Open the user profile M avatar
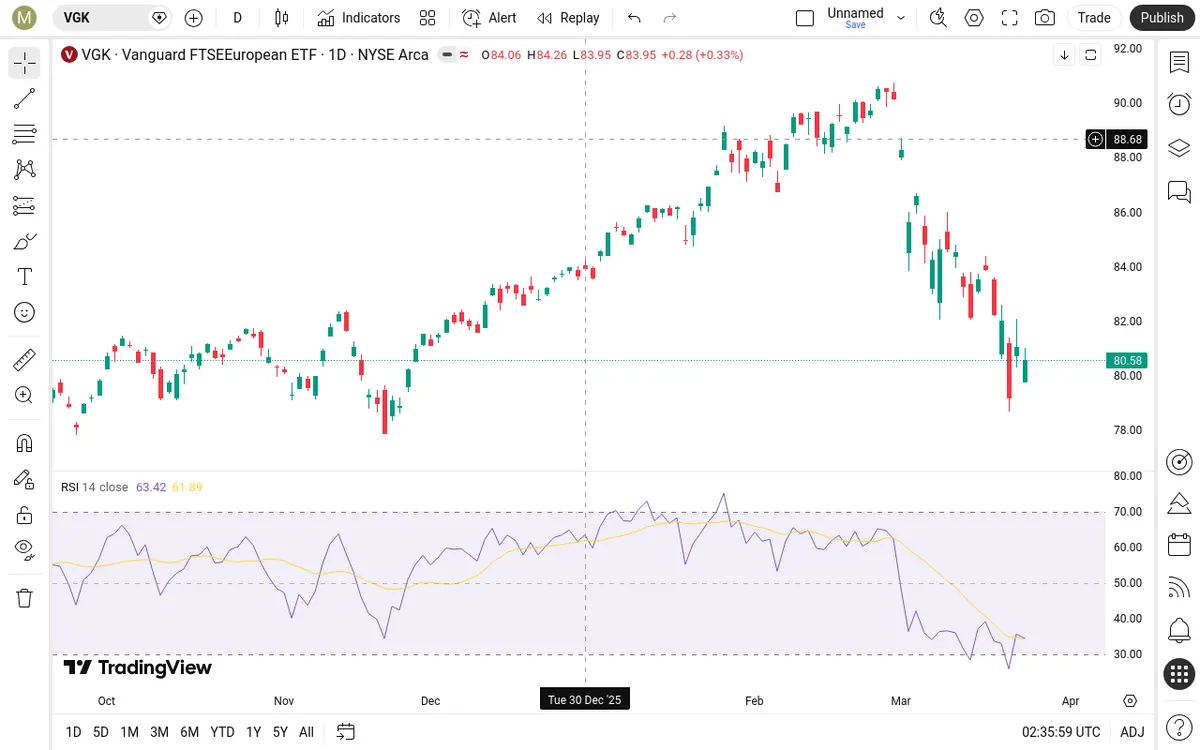The height and width of the screenshot is (750, 1200). pos(25,17)
